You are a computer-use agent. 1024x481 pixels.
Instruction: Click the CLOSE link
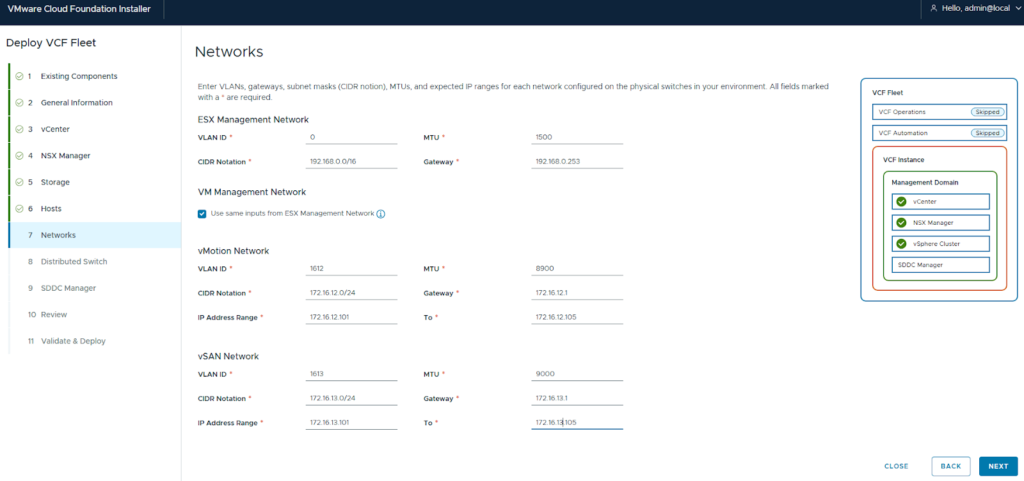[x=896, y=466]
